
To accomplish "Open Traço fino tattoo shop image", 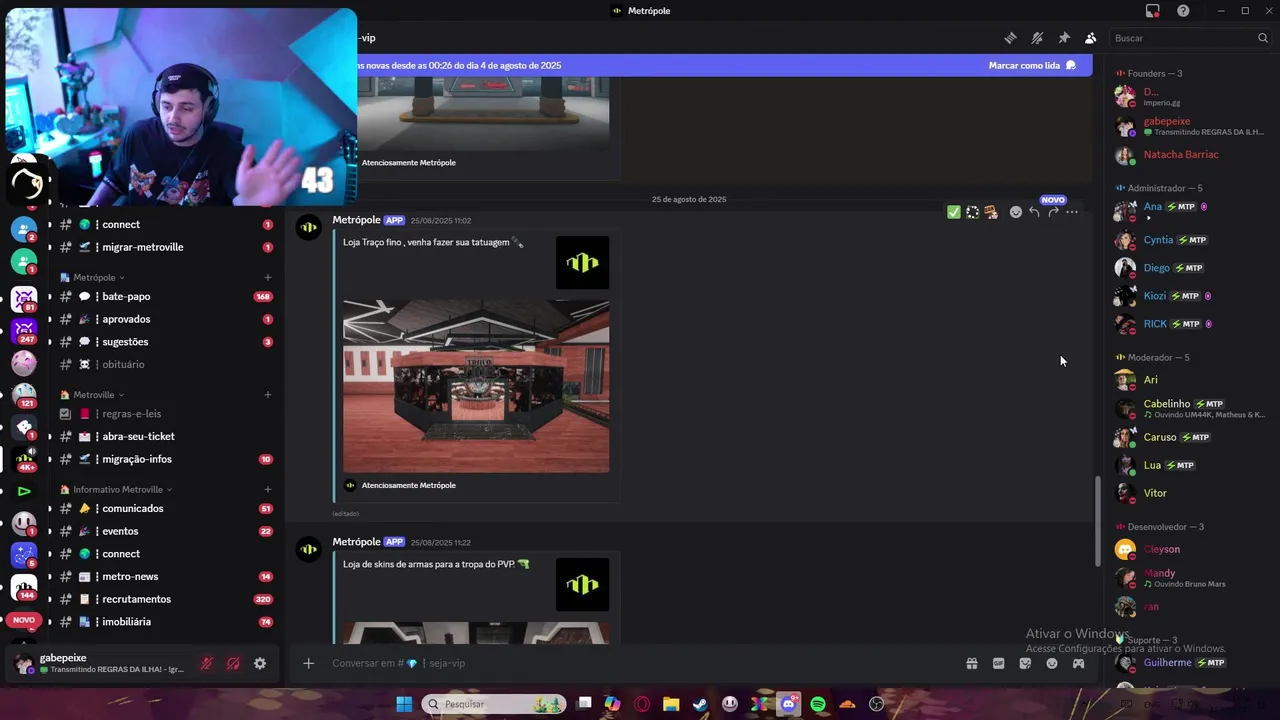I will (x=476, y=386).
